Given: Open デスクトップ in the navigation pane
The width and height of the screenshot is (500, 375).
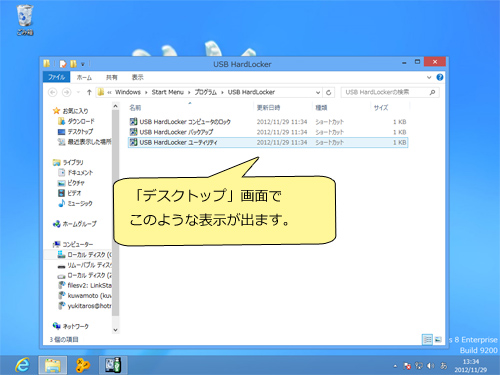Looking at the screenshot, I should 76,131.
